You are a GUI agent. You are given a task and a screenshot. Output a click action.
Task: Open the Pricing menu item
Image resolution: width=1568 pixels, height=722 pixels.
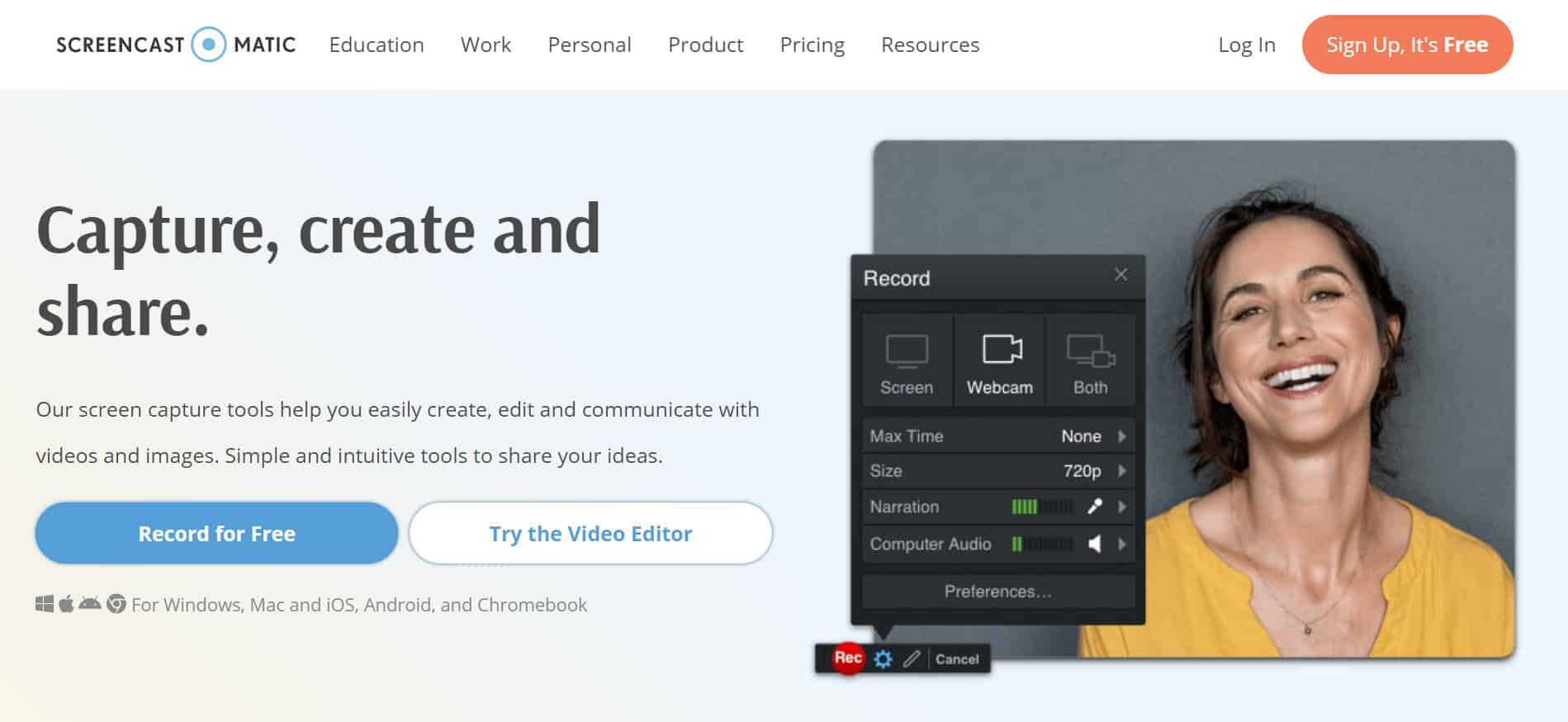(x=812, y=45)
